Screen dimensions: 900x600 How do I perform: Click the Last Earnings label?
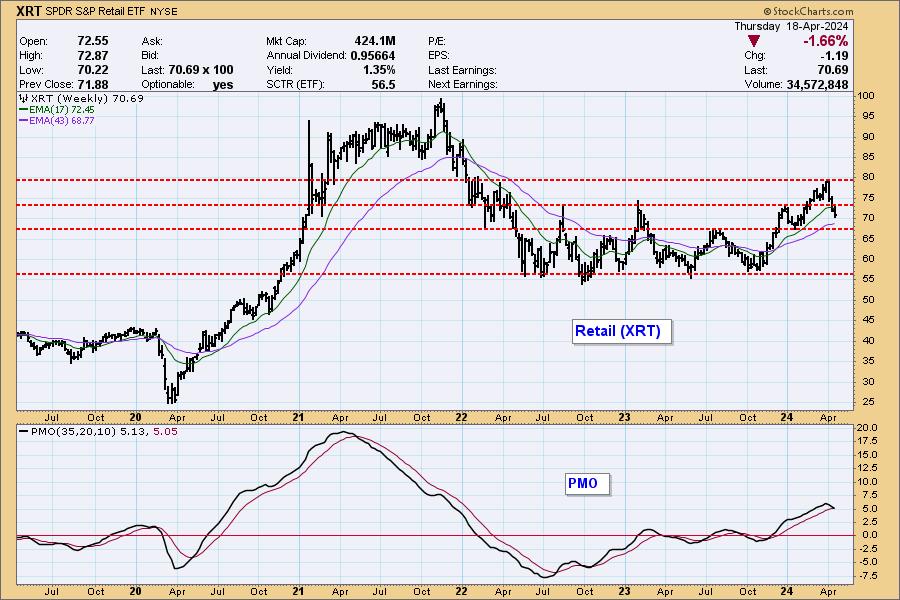[462, 70]
